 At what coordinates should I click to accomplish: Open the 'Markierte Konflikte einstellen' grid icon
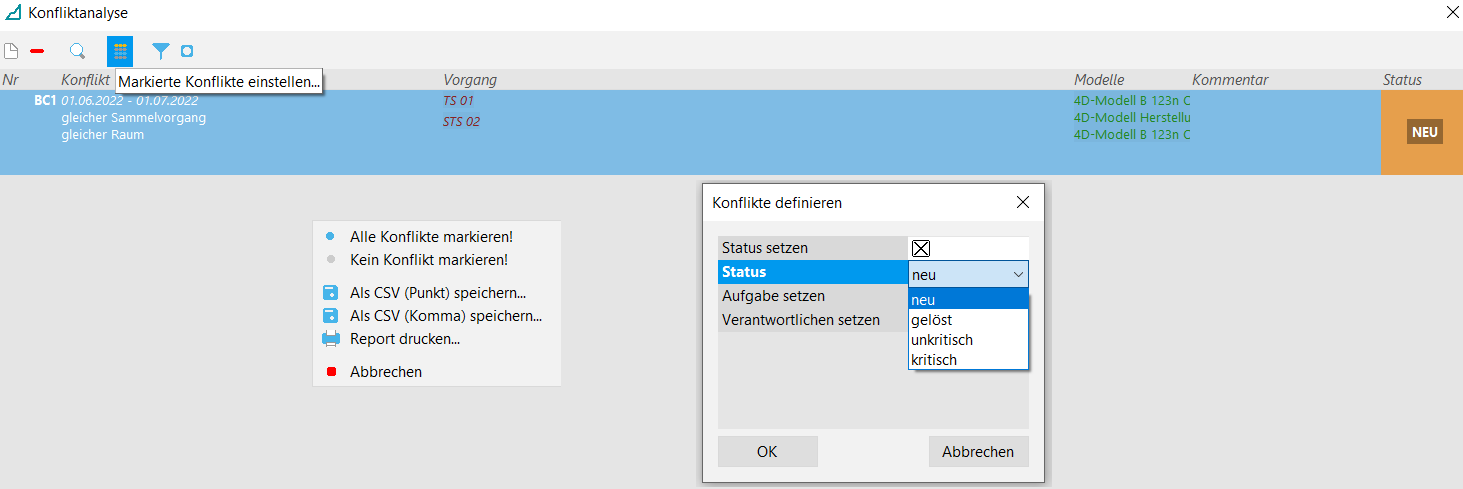pos(120,51)
